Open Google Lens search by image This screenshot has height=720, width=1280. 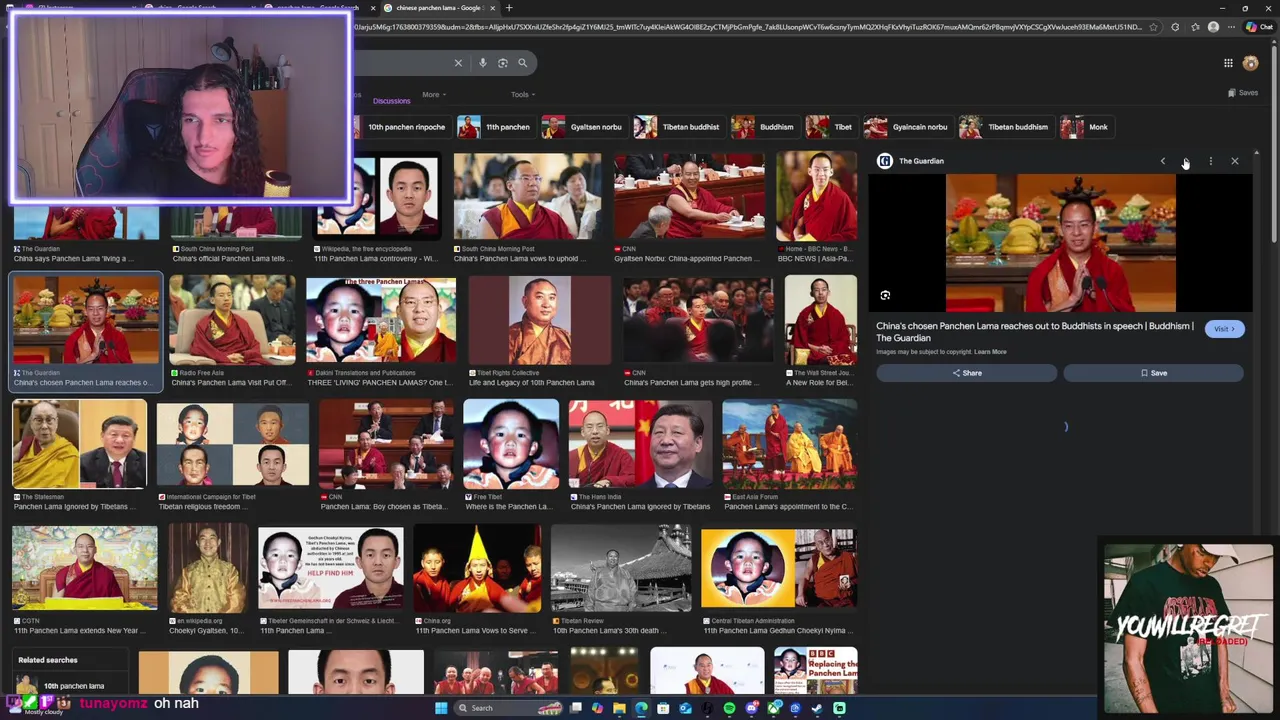click(502, 63)
